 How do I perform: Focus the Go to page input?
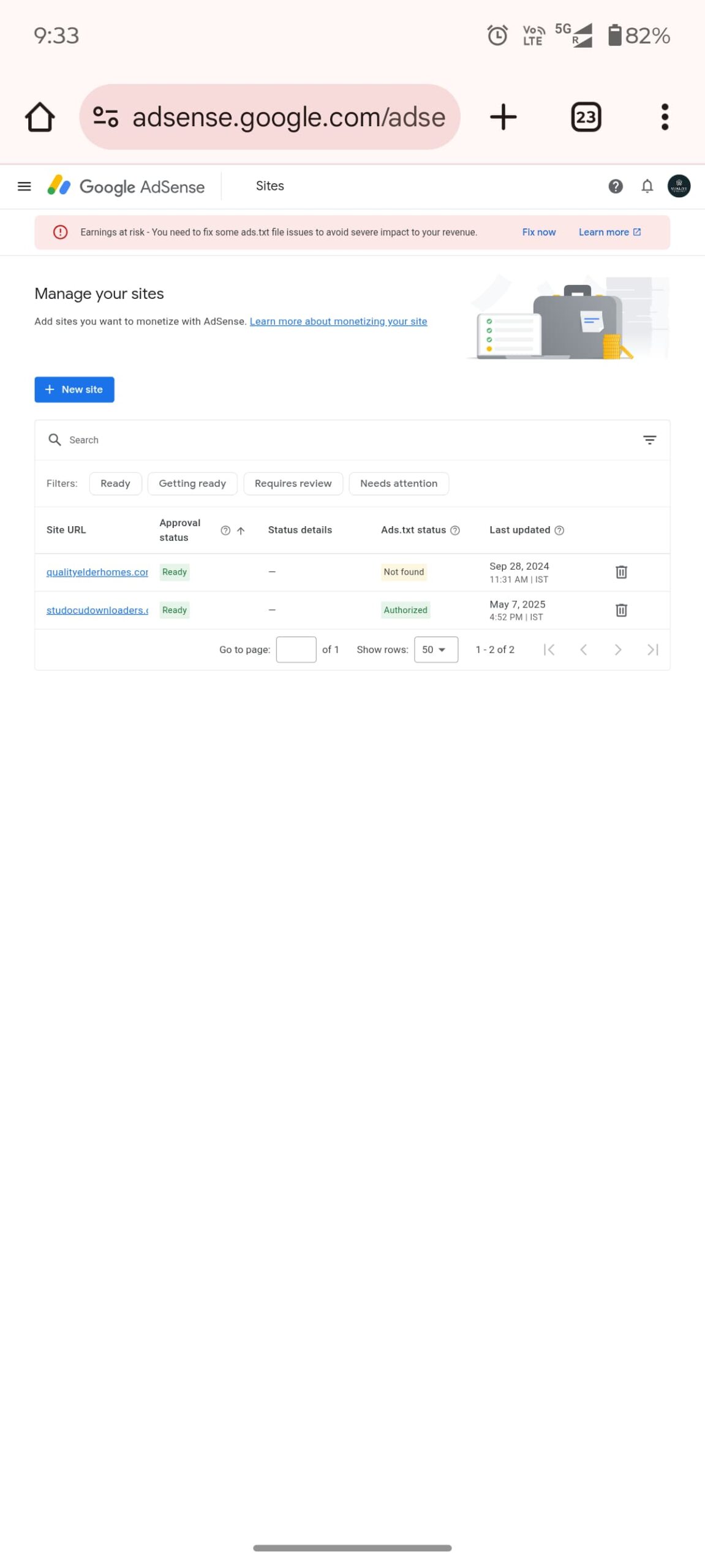[x=296, y=650]
